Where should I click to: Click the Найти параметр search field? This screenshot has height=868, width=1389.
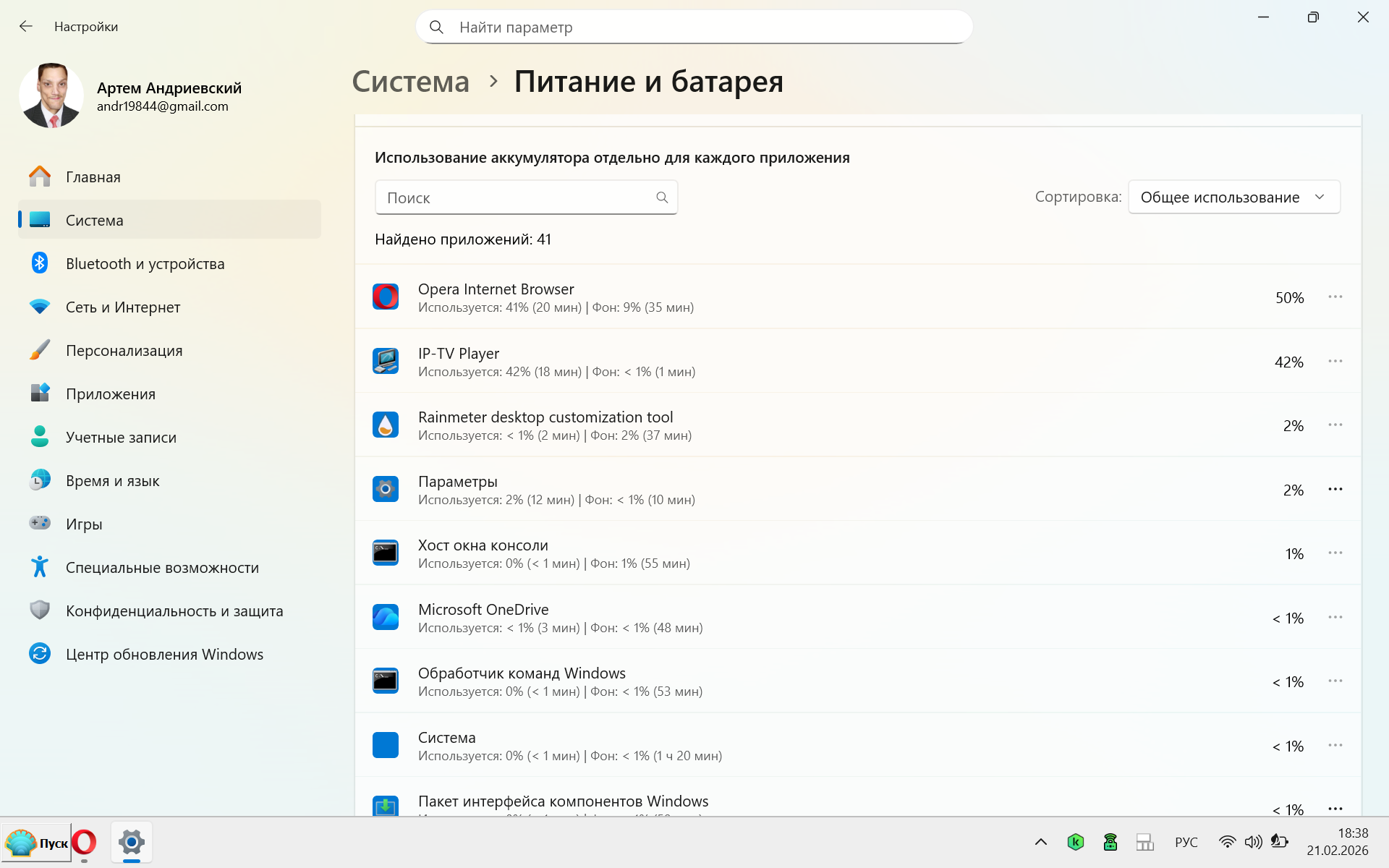(x=694, y=27)
